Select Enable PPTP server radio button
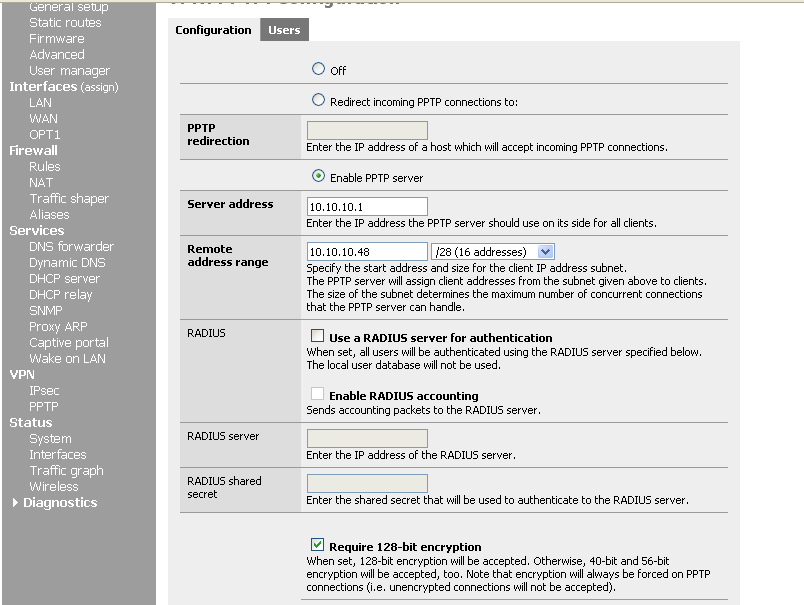The image size is (804, 605). point(318,177)
